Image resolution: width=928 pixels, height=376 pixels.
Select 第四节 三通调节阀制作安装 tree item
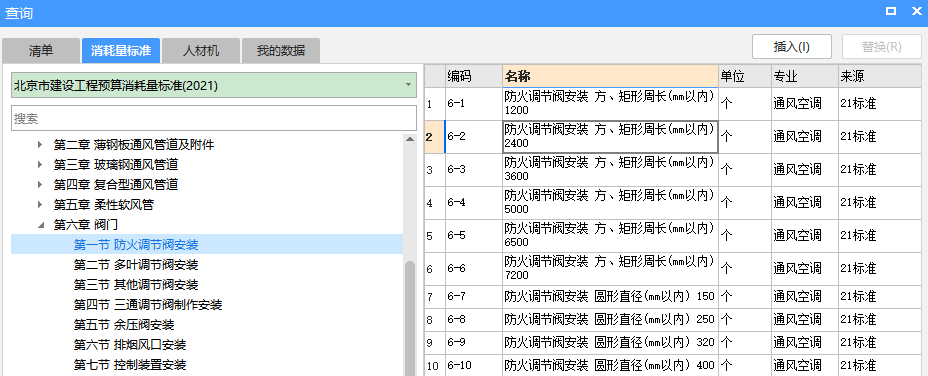point(148,305)
